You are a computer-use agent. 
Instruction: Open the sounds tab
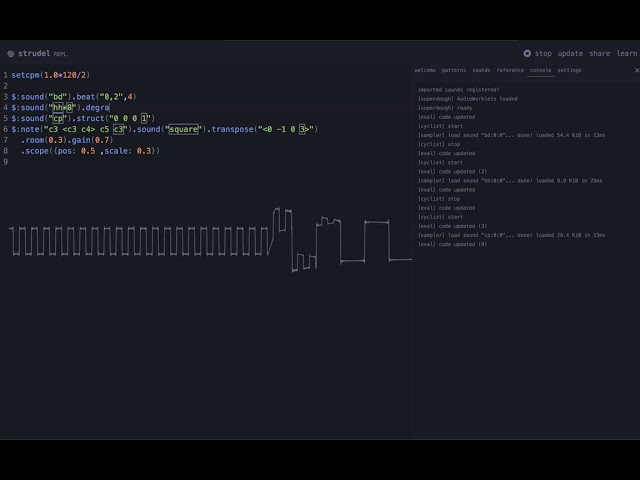[481, 70]
